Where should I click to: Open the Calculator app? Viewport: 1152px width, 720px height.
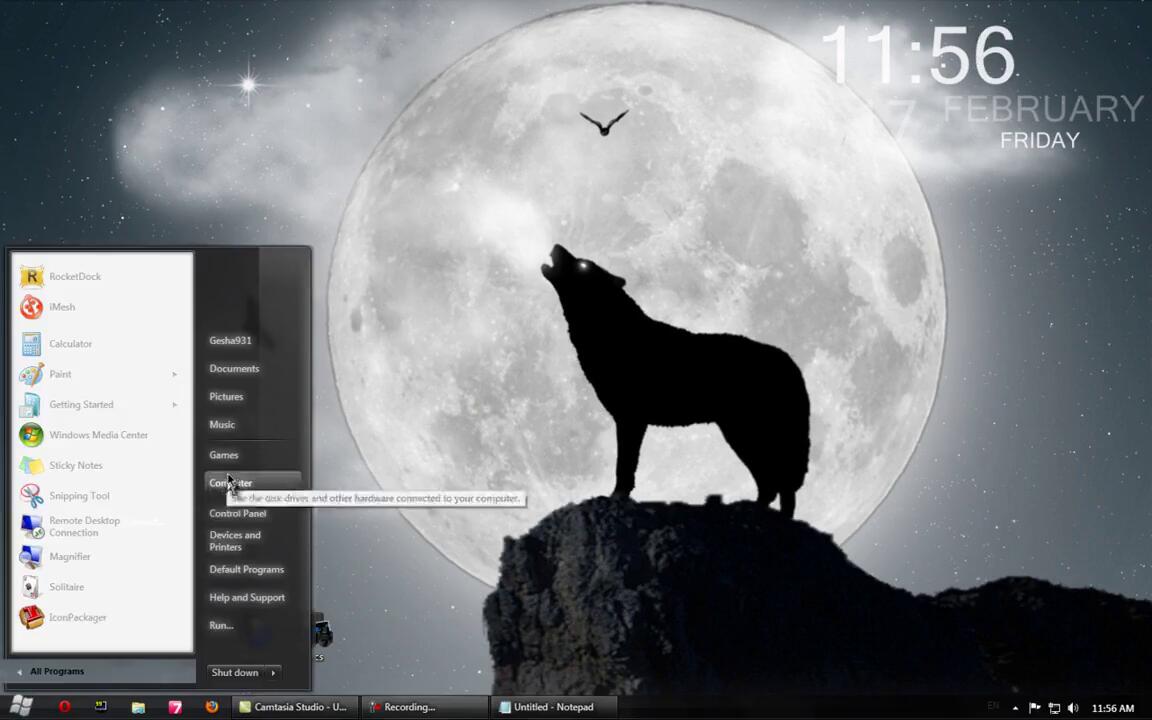[70, 343]
